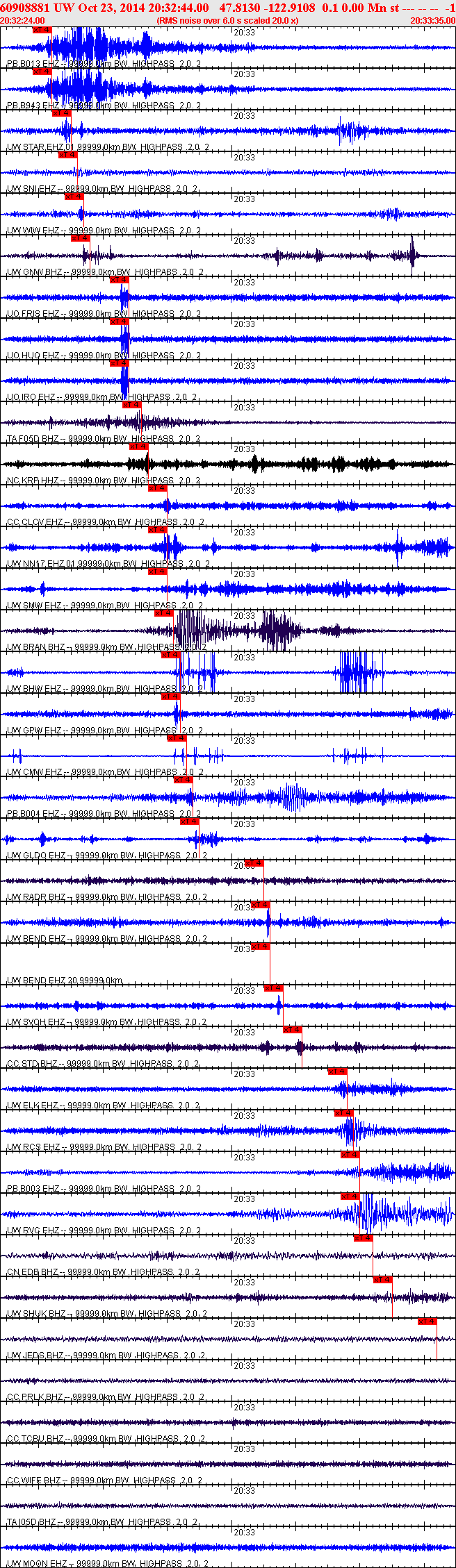Viewport: 456px width, 1568px height.
Task: Click the UW STAR EHZ 01 label
Action: tap(107, 147)
